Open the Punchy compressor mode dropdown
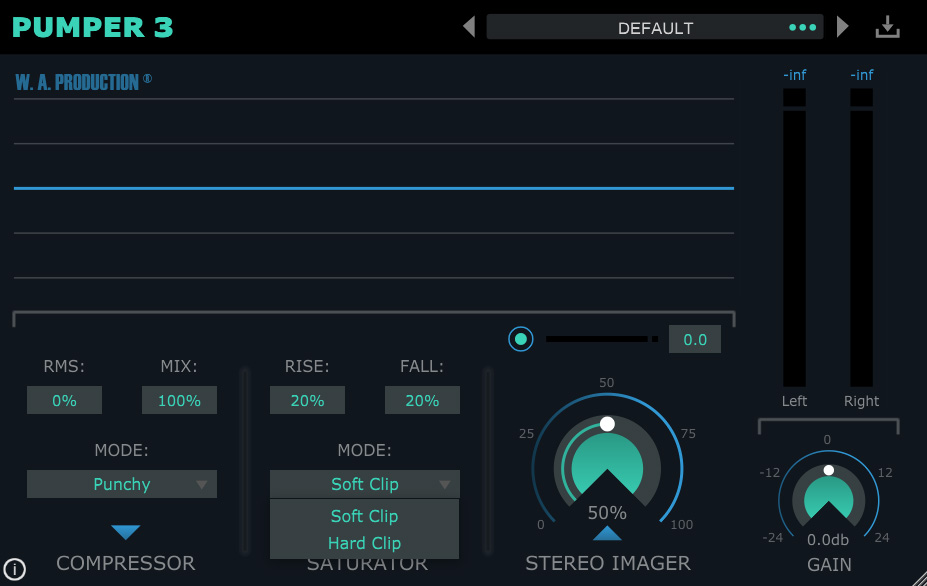 [122, 484]
